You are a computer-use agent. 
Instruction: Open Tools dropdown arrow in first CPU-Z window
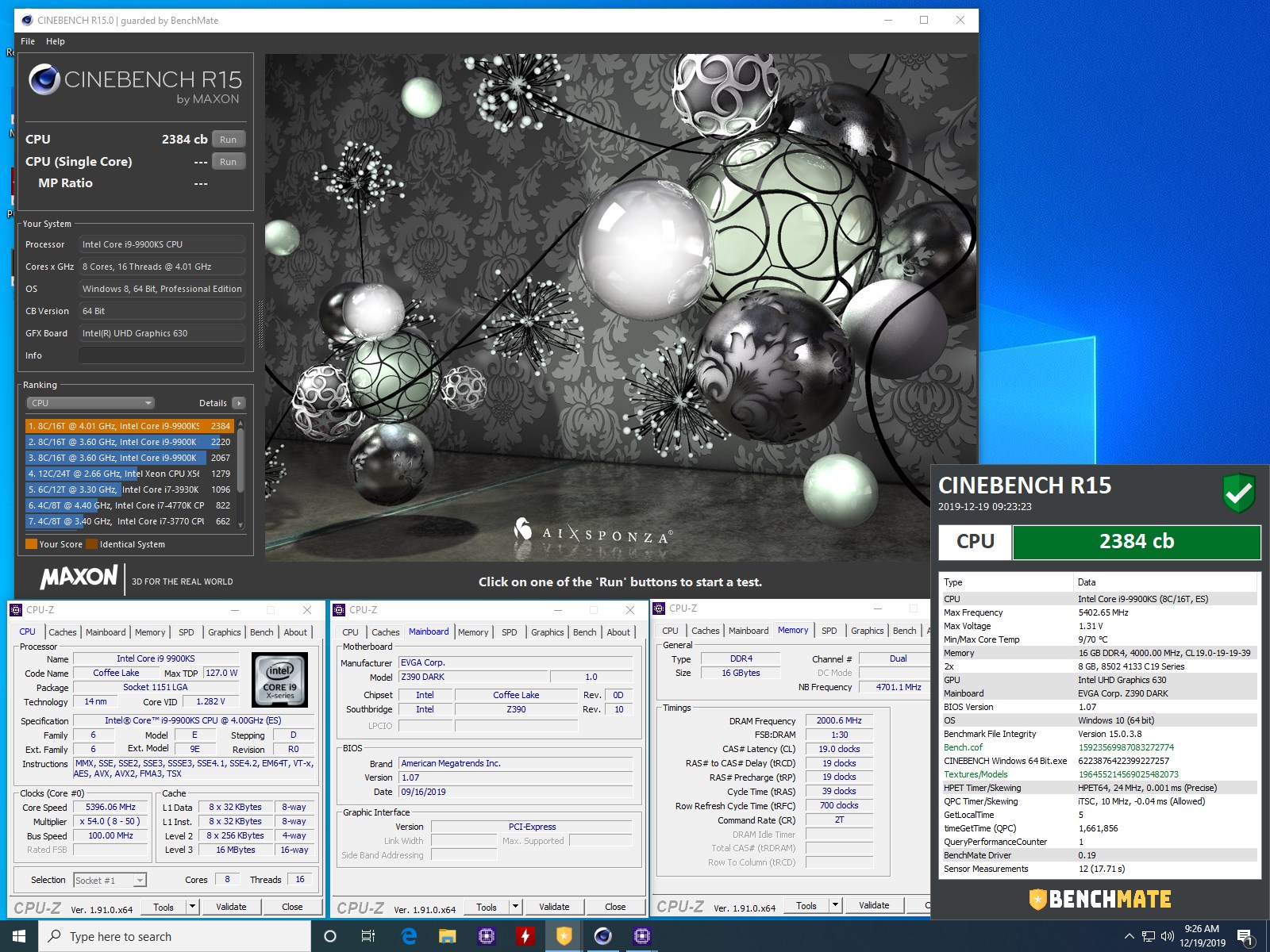[192, 907]
